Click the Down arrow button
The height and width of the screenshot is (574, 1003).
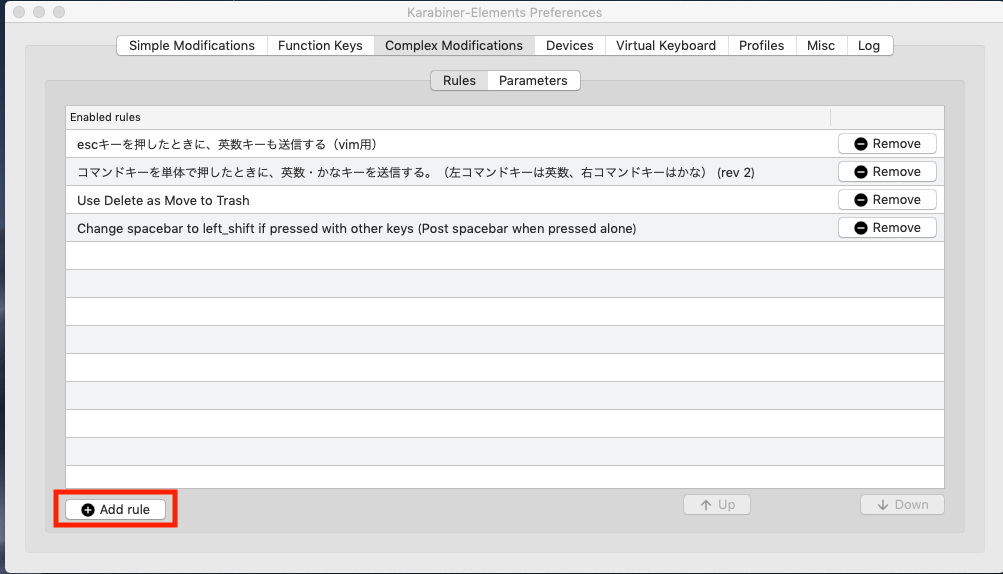pos(902,505)
